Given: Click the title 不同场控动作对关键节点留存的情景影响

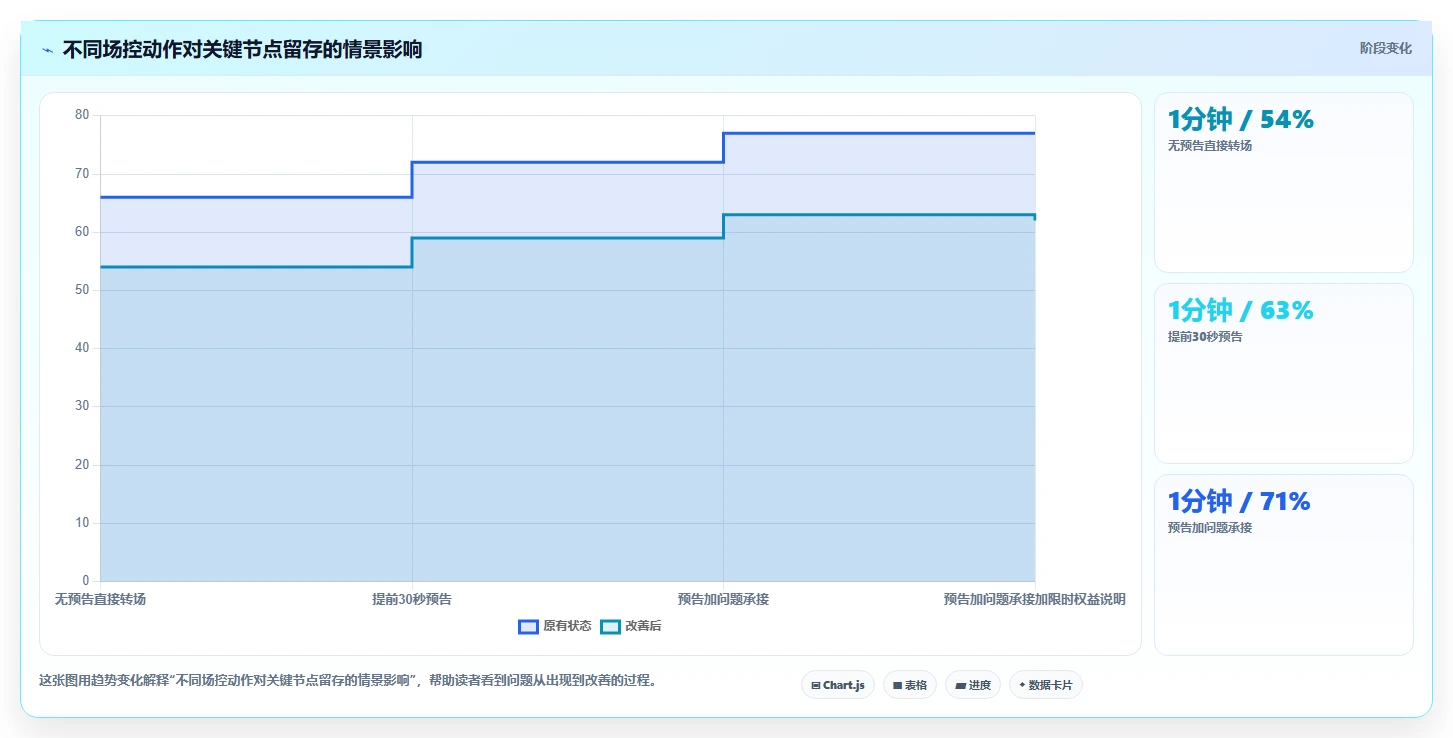Looking at the screenshot, I should [242, 49].
